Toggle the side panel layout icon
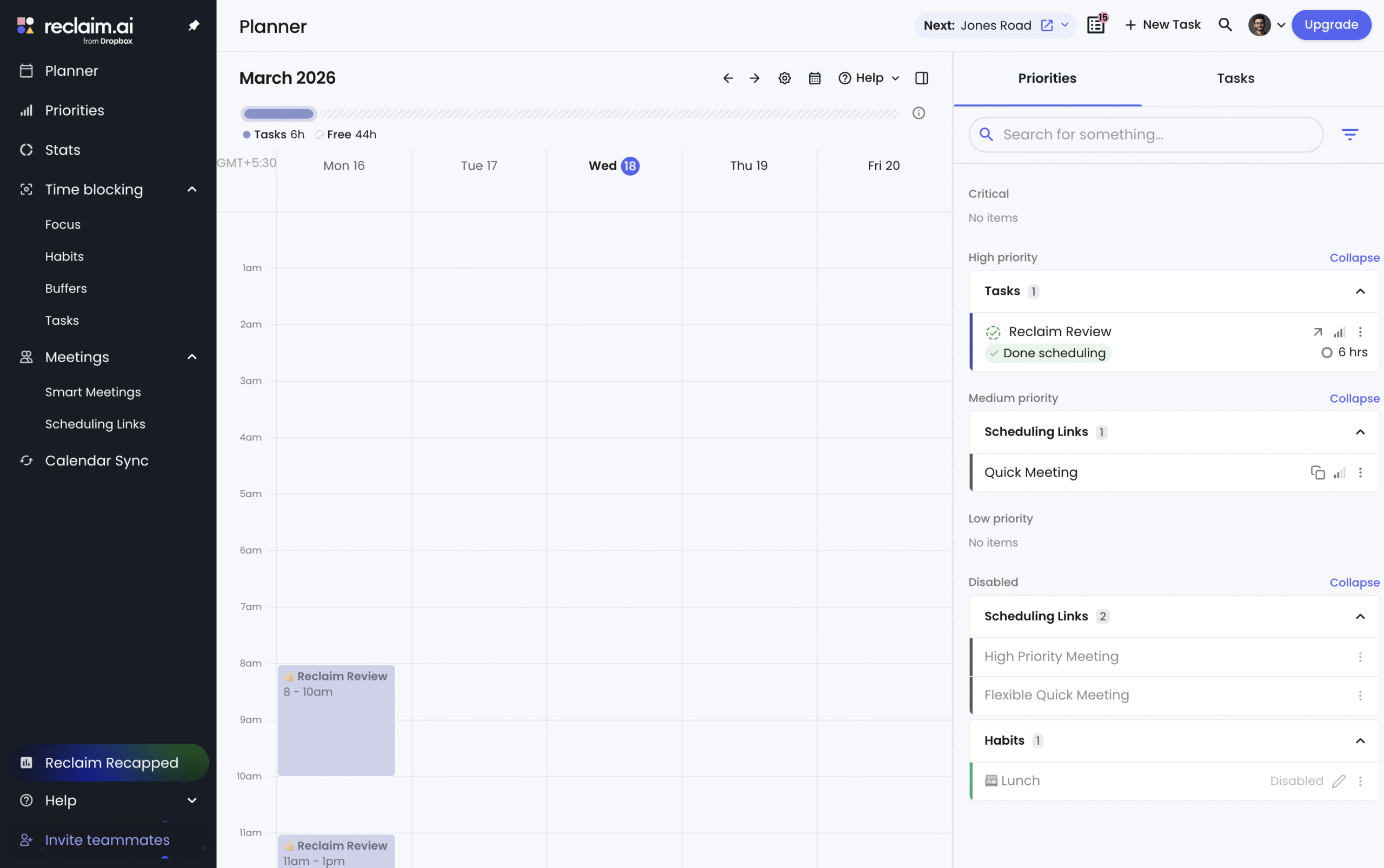 (x=922, y=78)
